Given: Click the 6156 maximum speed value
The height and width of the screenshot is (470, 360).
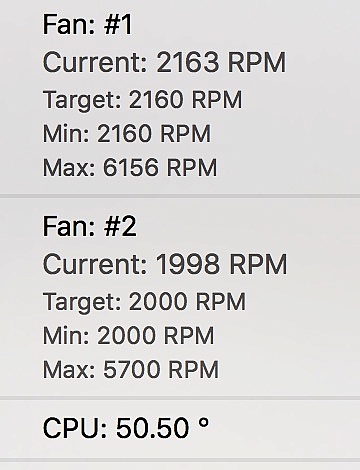Looking at the screenshot, I should [130, 167].
